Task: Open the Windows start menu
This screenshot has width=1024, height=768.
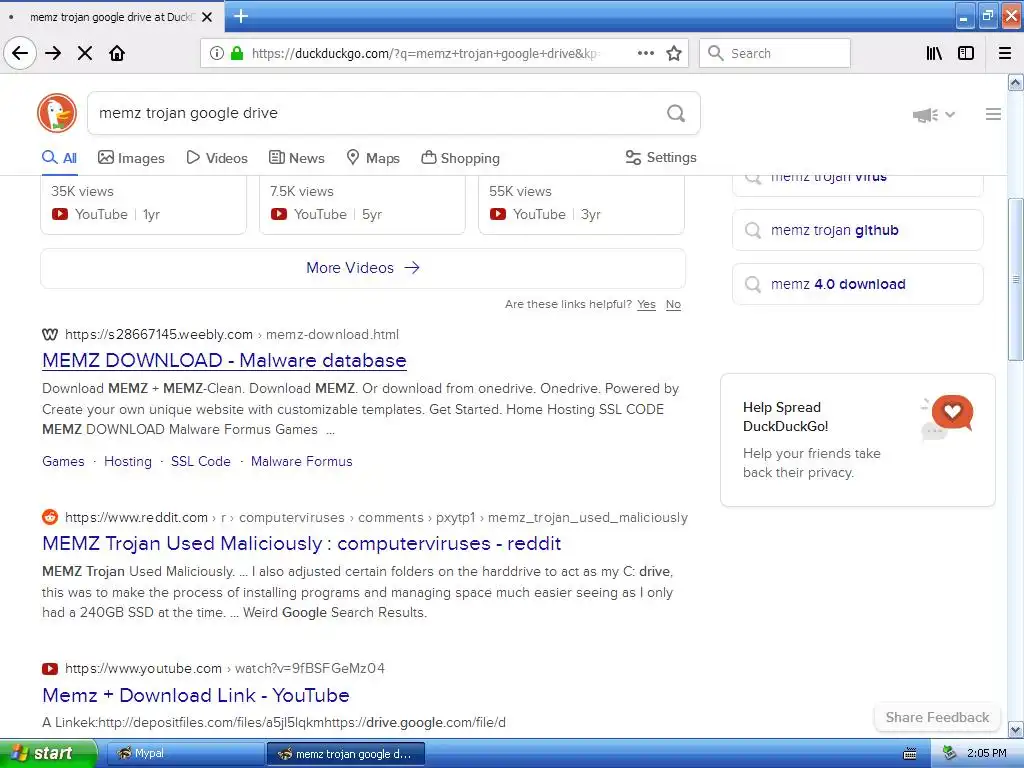Action: (x=48, y=754)
